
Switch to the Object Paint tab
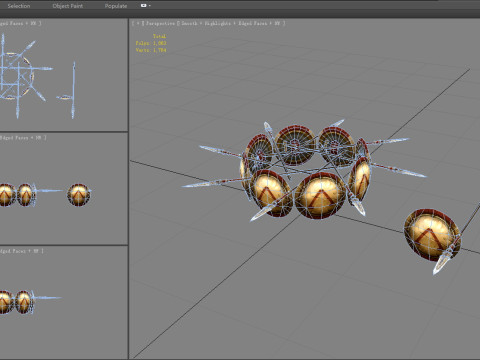(68, 6)
